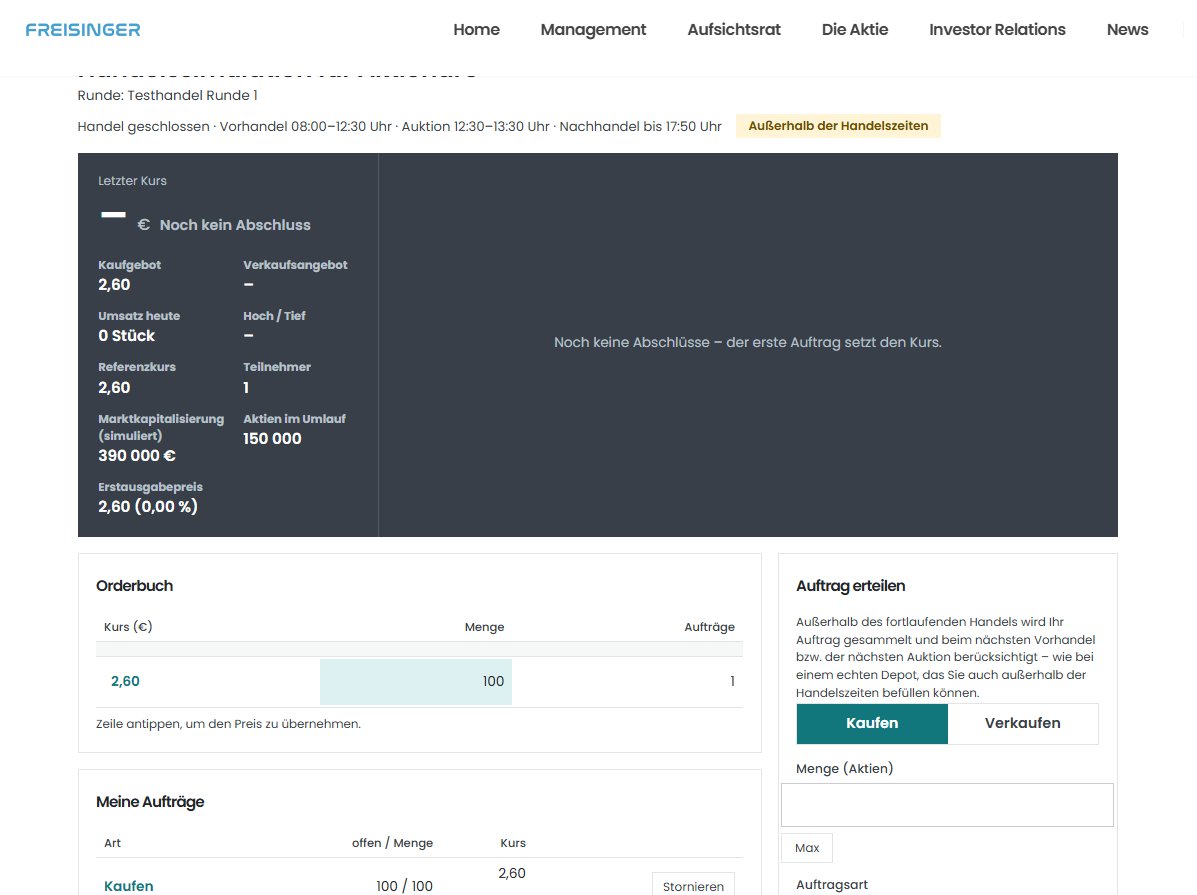
Task: Switch order side to Verkaufen
Action: [x=1023, y=723]
